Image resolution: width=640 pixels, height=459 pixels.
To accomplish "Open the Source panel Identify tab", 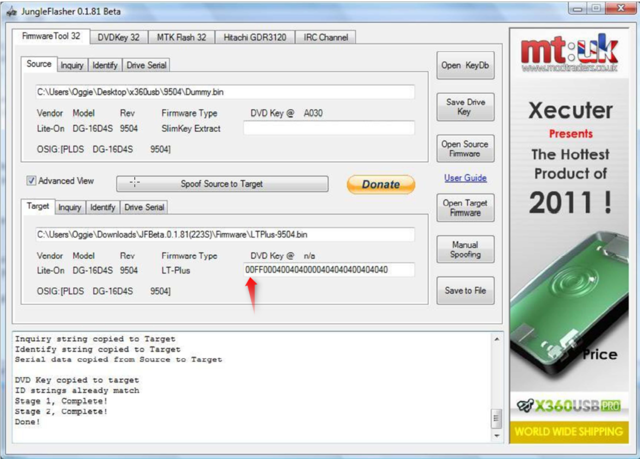I will click(x=105, y=65).
